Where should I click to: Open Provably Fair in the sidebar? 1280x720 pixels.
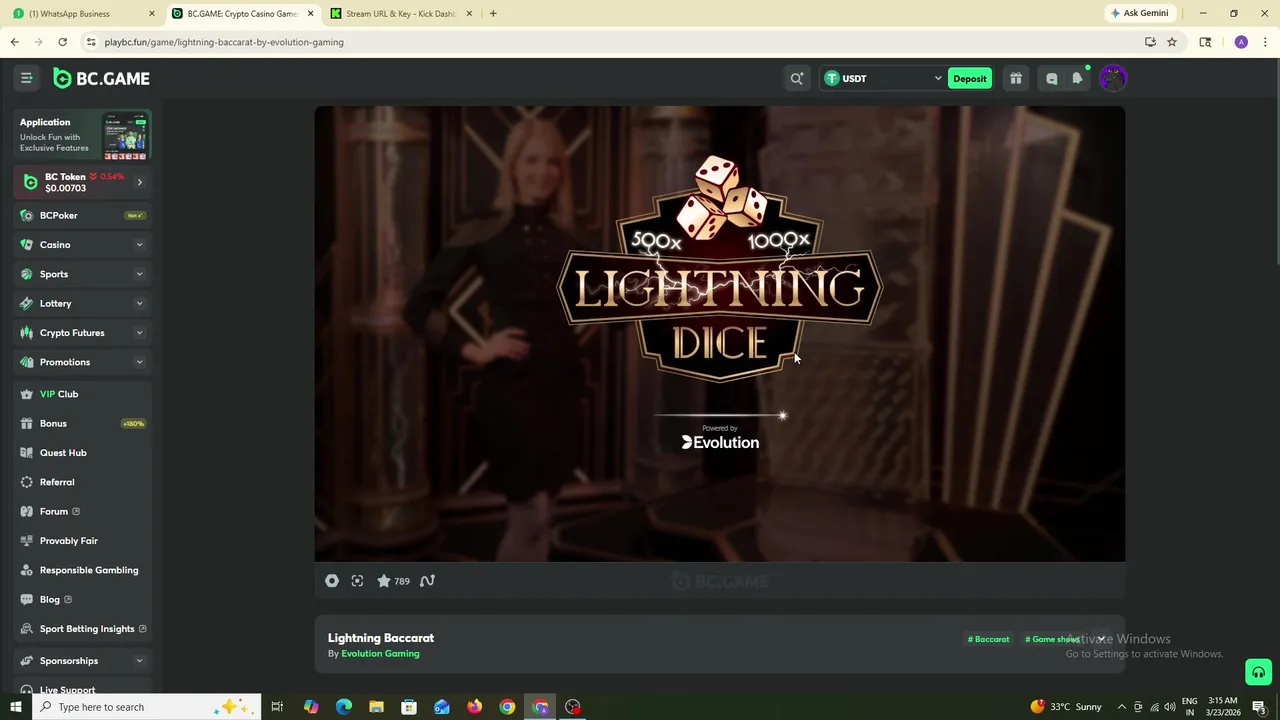(x=83, y=541)
